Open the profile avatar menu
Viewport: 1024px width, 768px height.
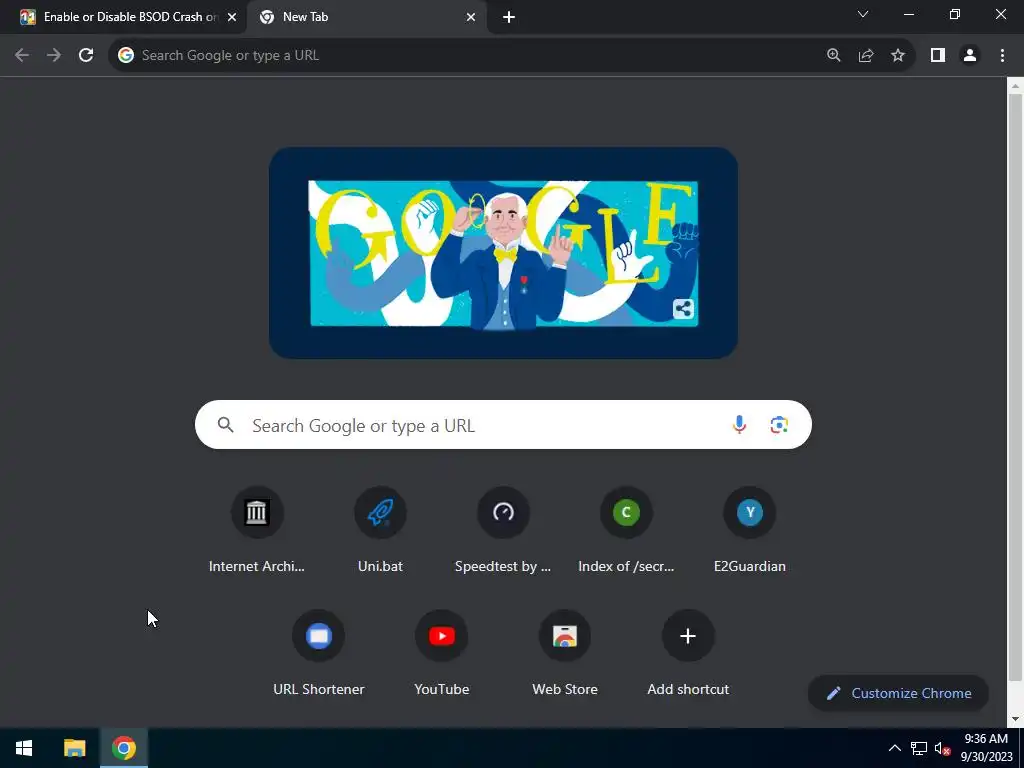[x=970, y=56]
